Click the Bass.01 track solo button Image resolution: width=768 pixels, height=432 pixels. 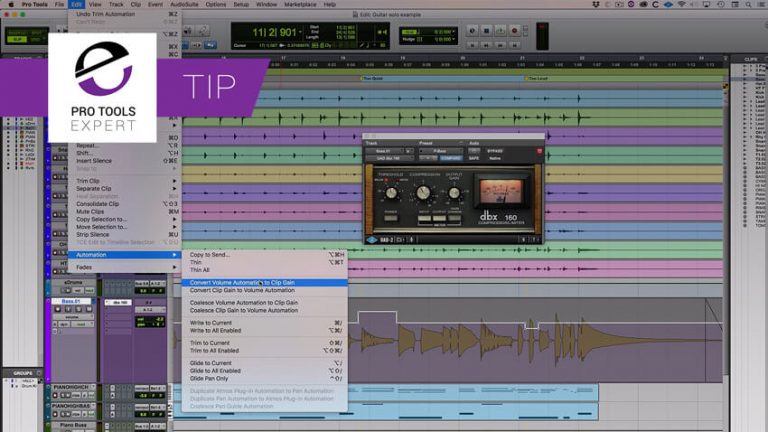(78, 309)
